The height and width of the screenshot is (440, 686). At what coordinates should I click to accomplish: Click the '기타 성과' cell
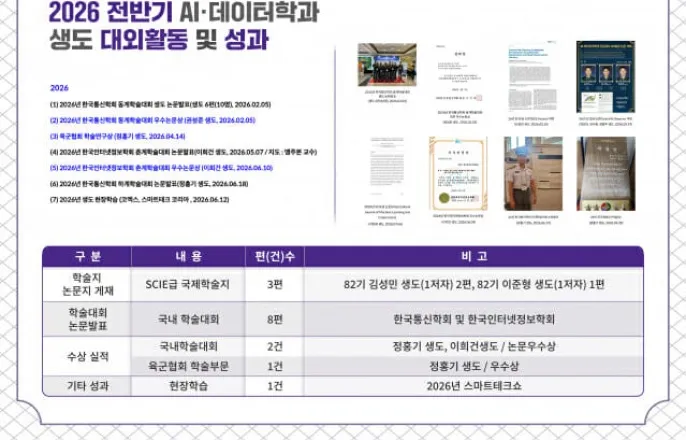click(x=87, y=386)
